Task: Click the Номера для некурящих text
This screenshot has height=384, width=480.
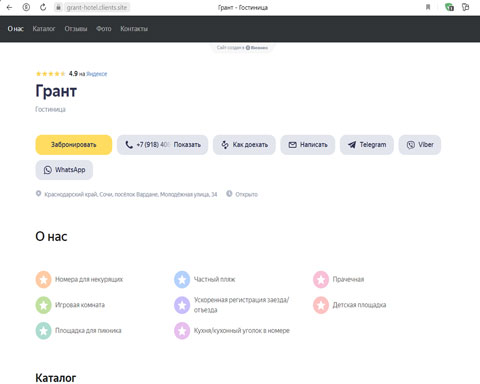Action: (x=89, y=279)
